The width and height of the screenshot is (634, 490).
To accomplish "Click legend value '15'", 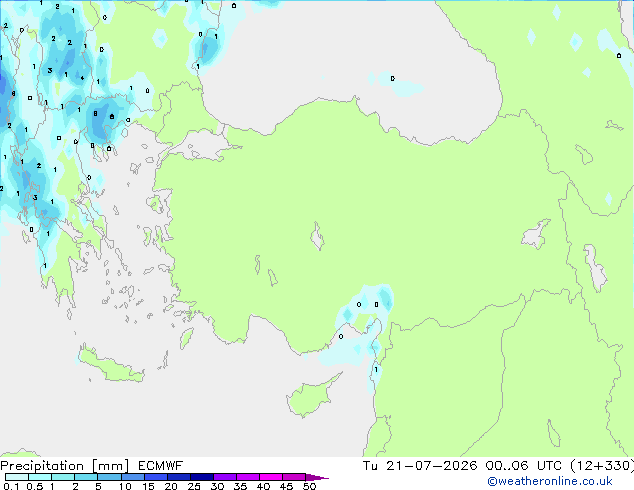I will pos(148,486).
